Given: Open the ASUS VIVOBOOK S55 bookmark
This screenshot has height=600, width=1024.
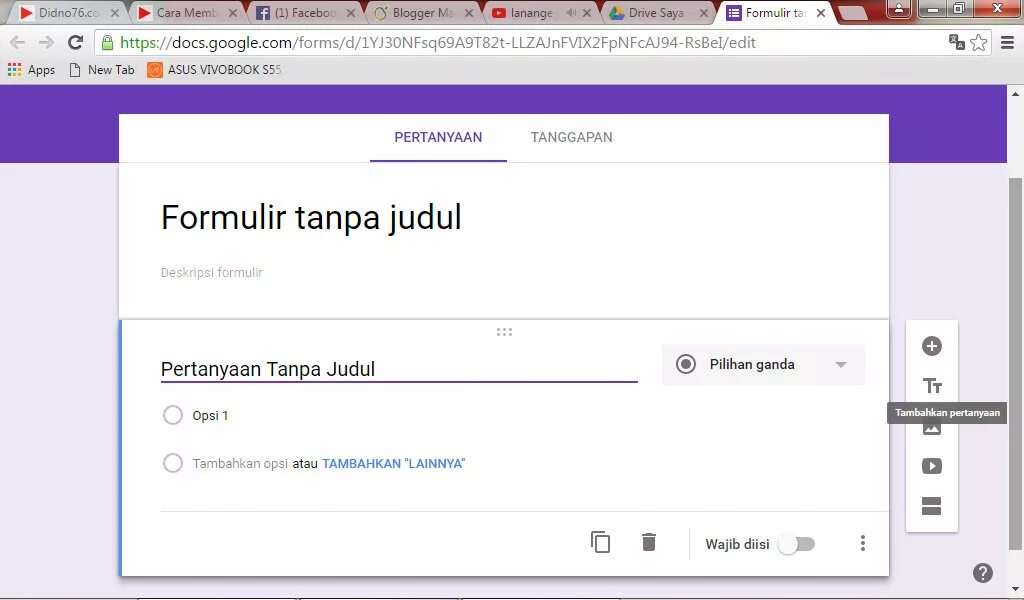Looking at the screenshot, I should (214, 70).
